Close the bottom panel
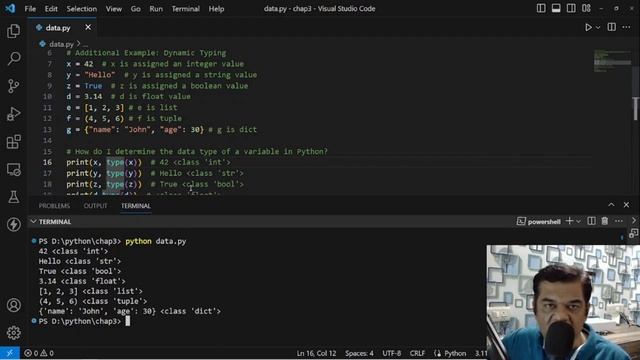640x360 pixels. pos(626,205)
